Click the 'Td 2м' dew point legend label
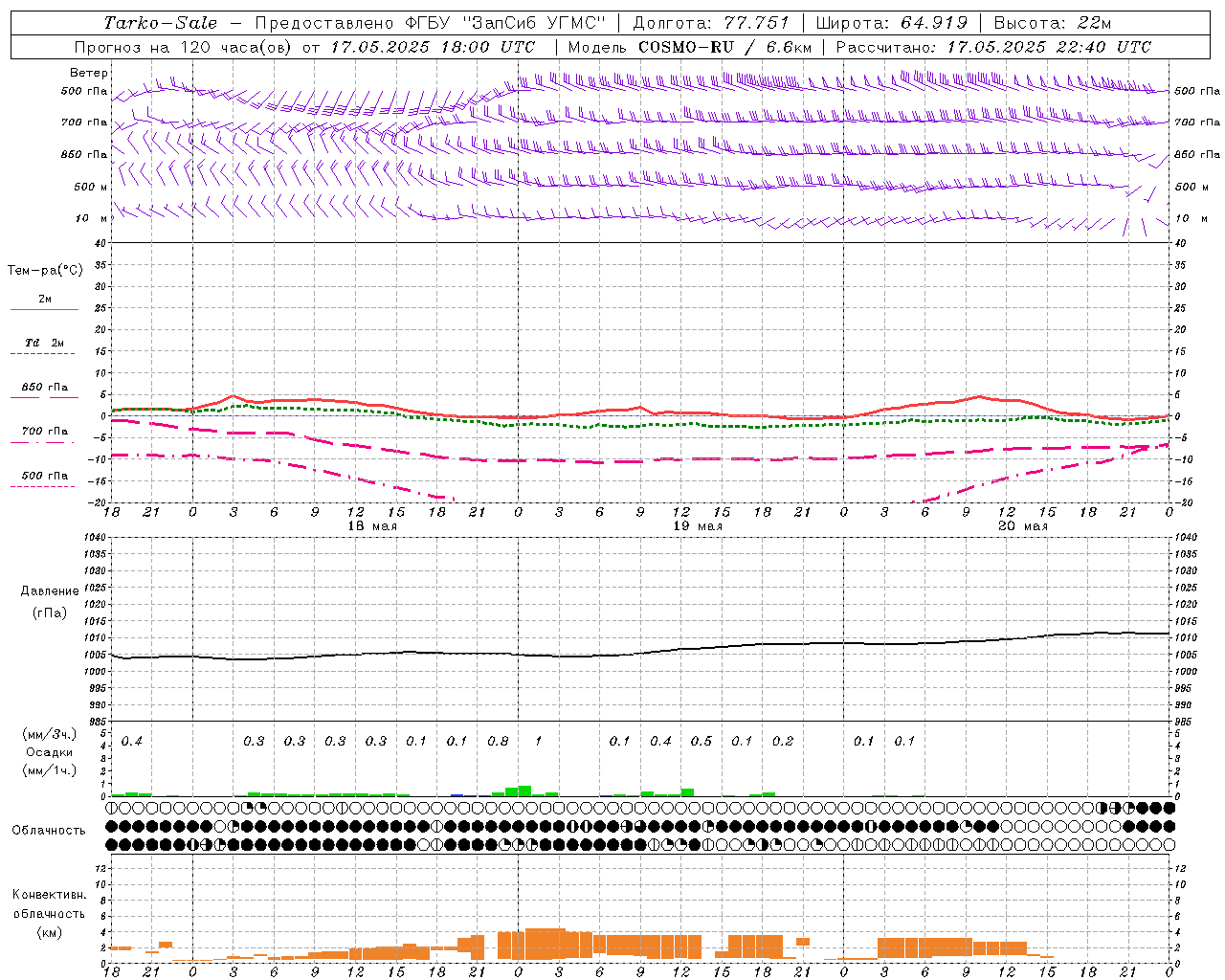The width and height of the screenshot is (1225, 980). point(45,343)
